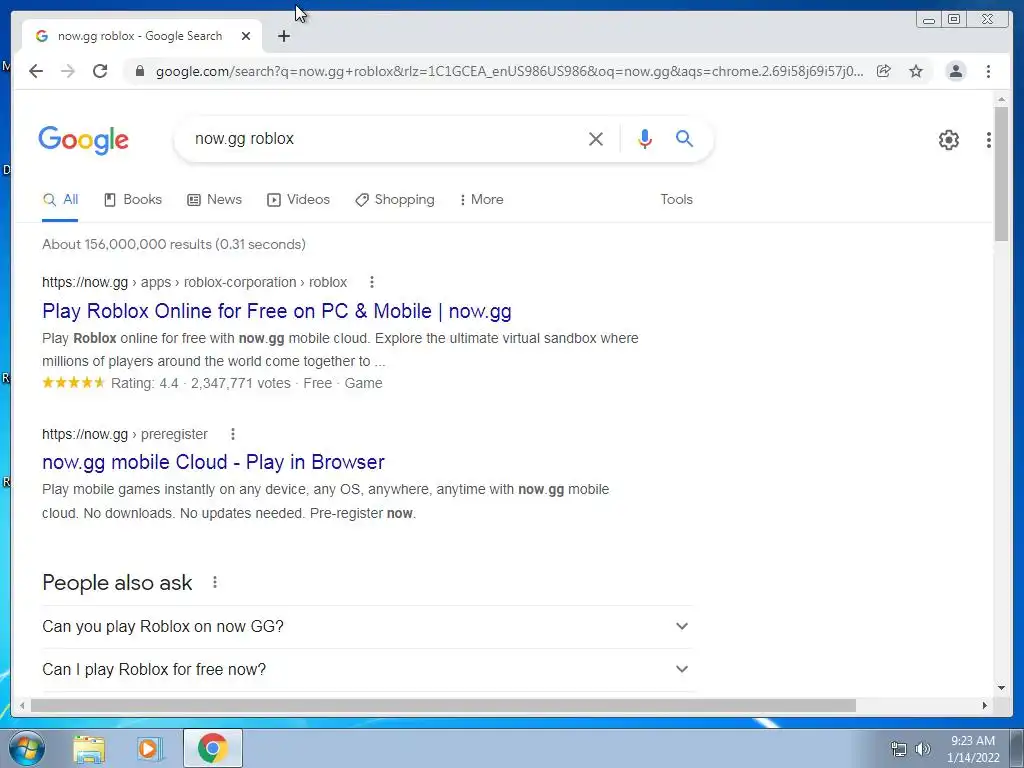Click the browser forward arrow
The height and width of the screenshot is (768, 1024).
click(x=68, y=71)
